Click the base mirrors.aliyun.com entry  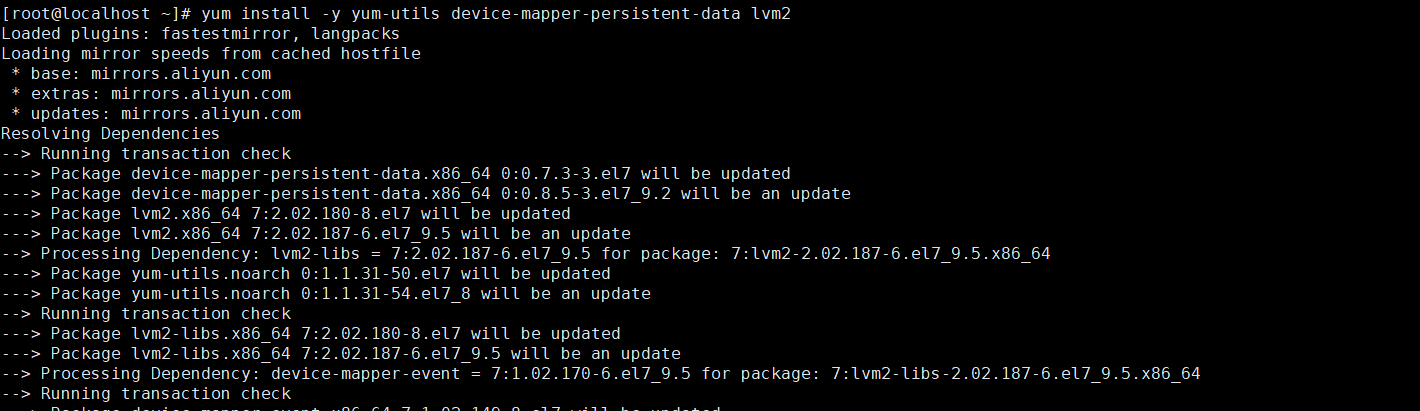[141, 74]
